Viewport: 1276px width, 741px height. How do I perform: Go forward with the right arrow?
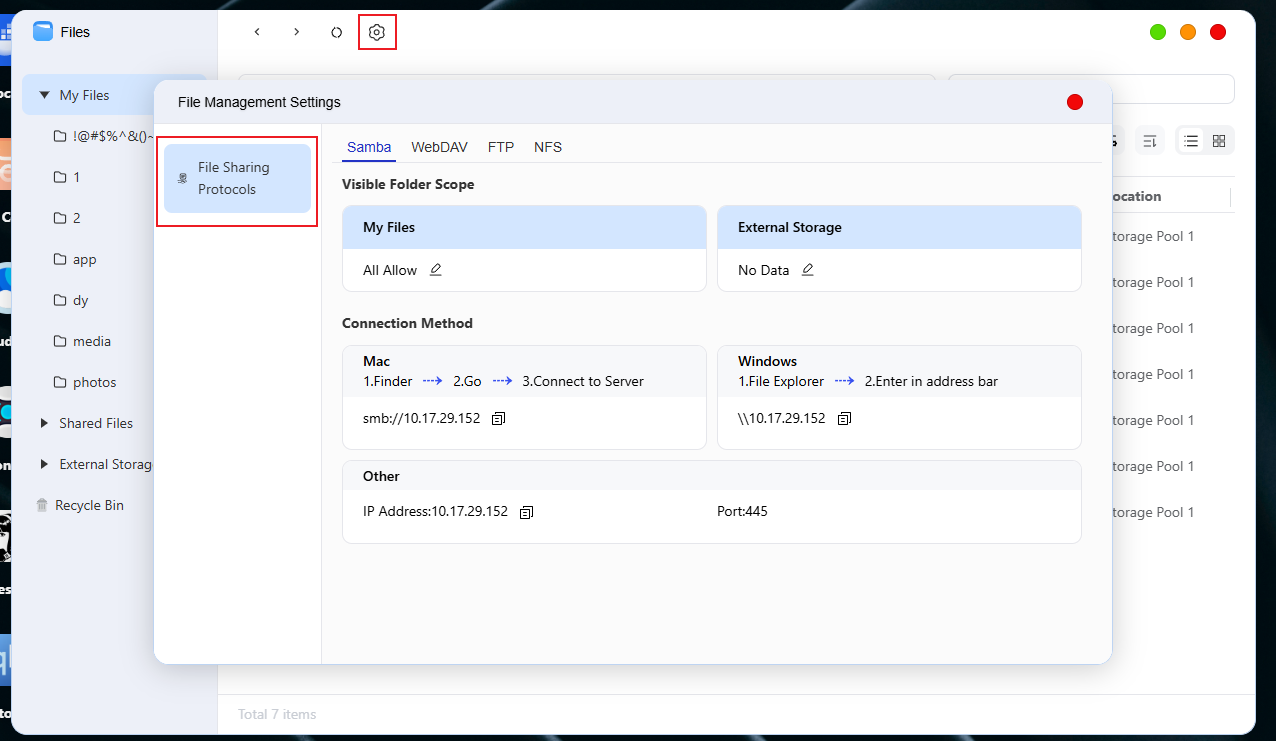click(296, 32)
